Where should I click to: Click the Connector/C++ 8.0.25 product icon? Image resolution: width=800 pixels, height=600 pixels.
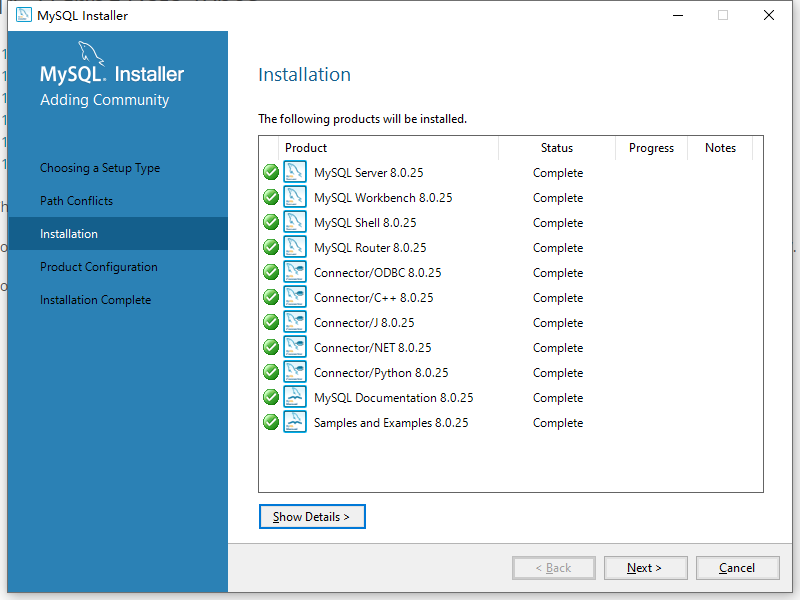coord(295,297)
